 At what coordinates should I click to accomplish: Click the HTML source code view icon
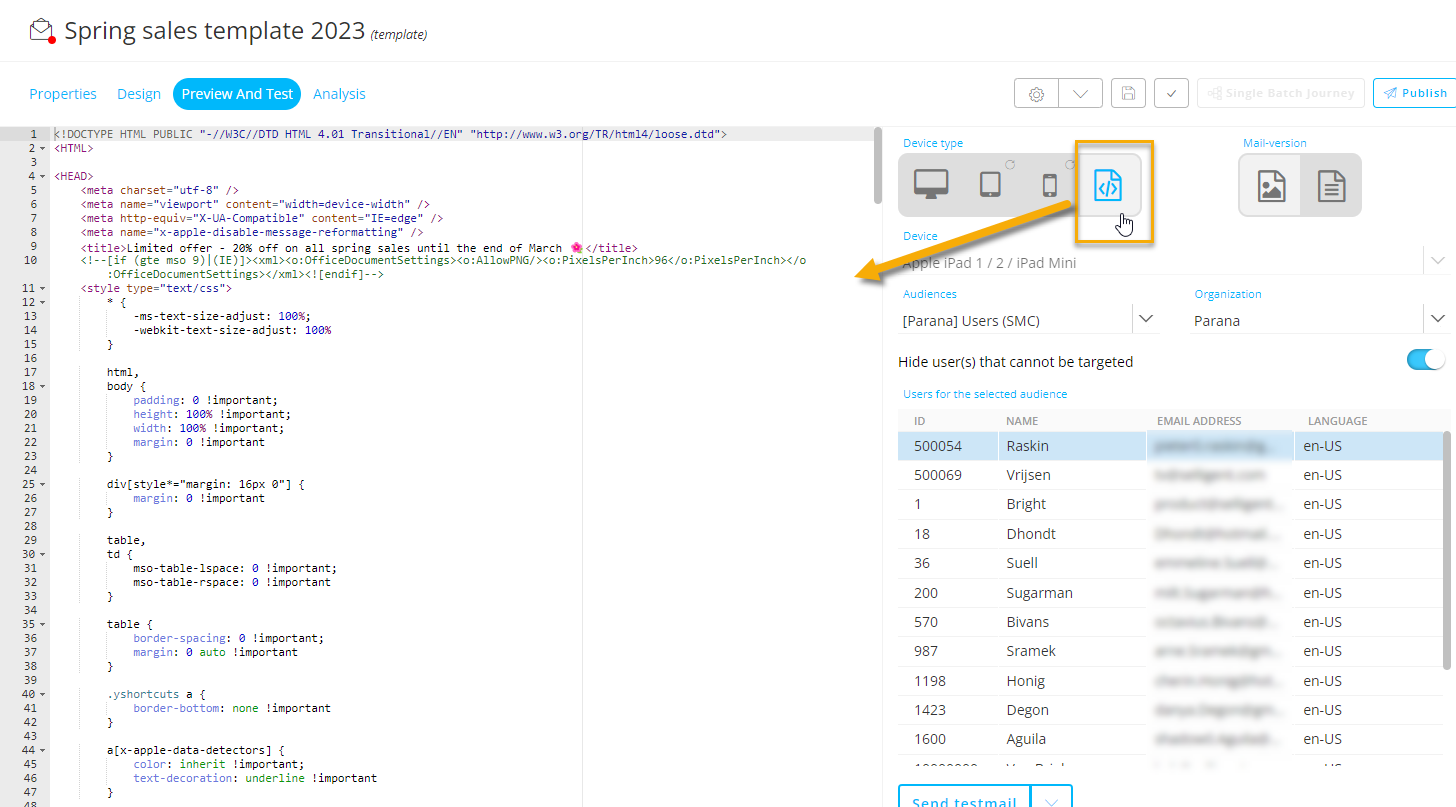[x=1108, y=185]
